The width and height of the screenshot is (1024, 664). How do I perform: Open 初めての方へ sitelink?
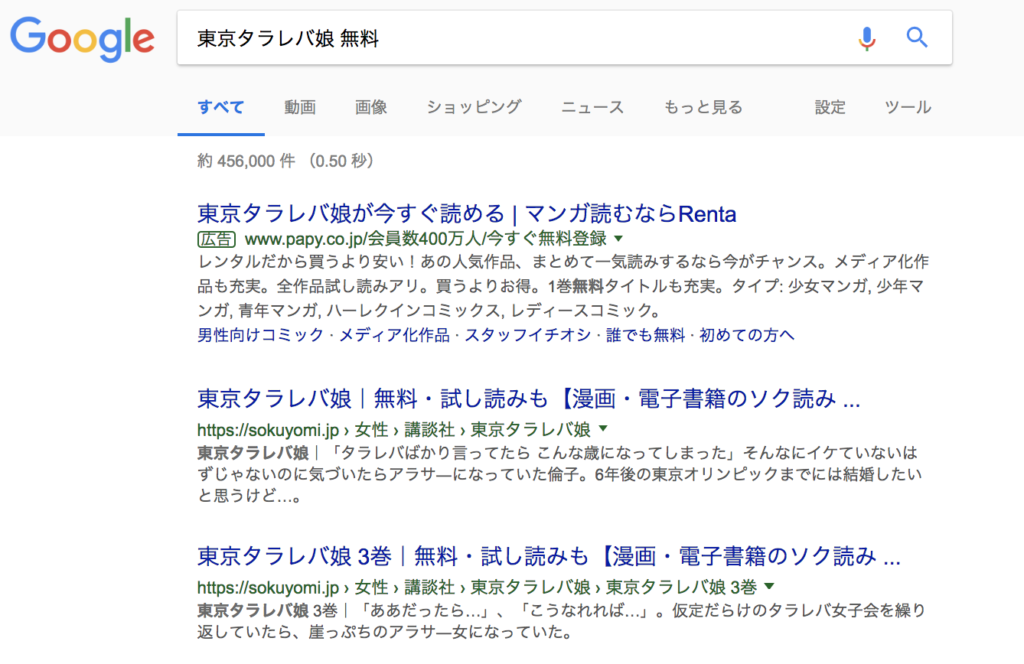pyautogui.click(x=747, y=335)
